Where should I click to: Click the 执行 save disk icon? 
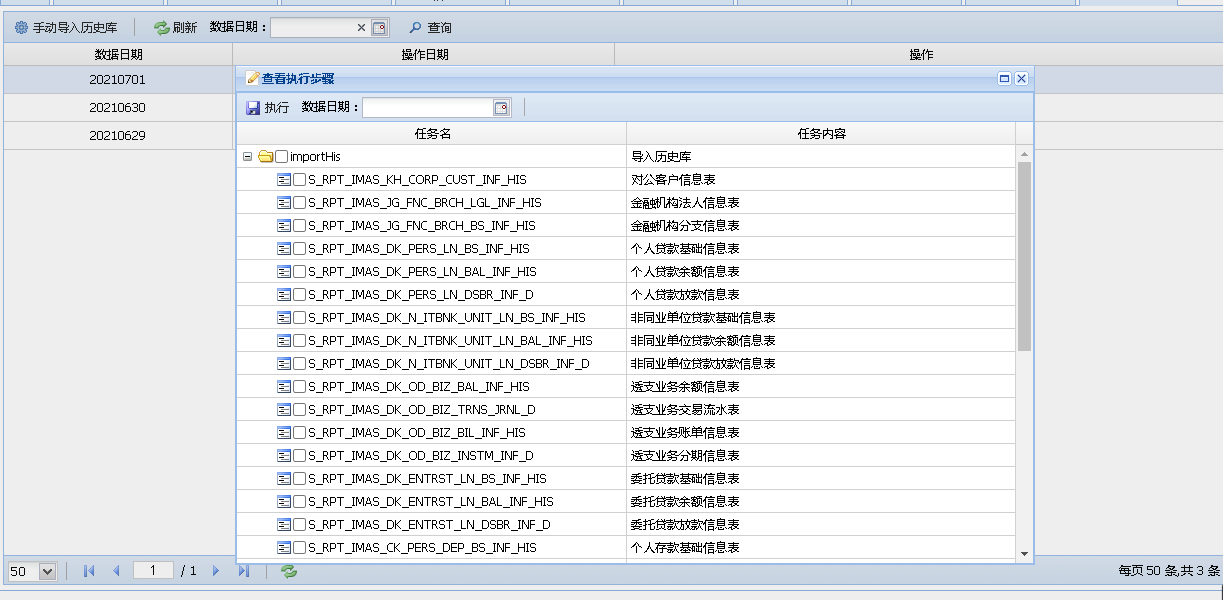click(253, 108)
